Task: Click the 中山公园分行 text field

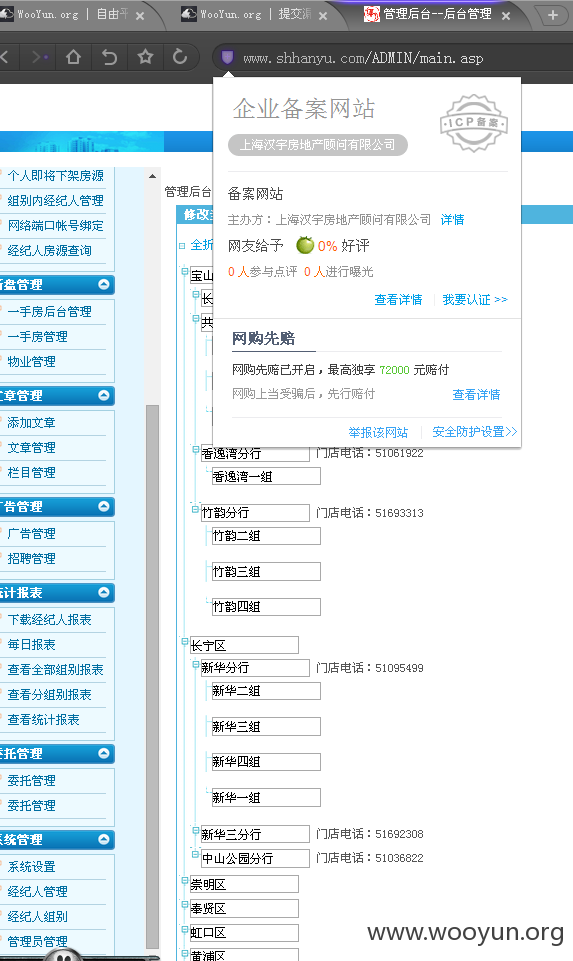Action: (255, 858)
